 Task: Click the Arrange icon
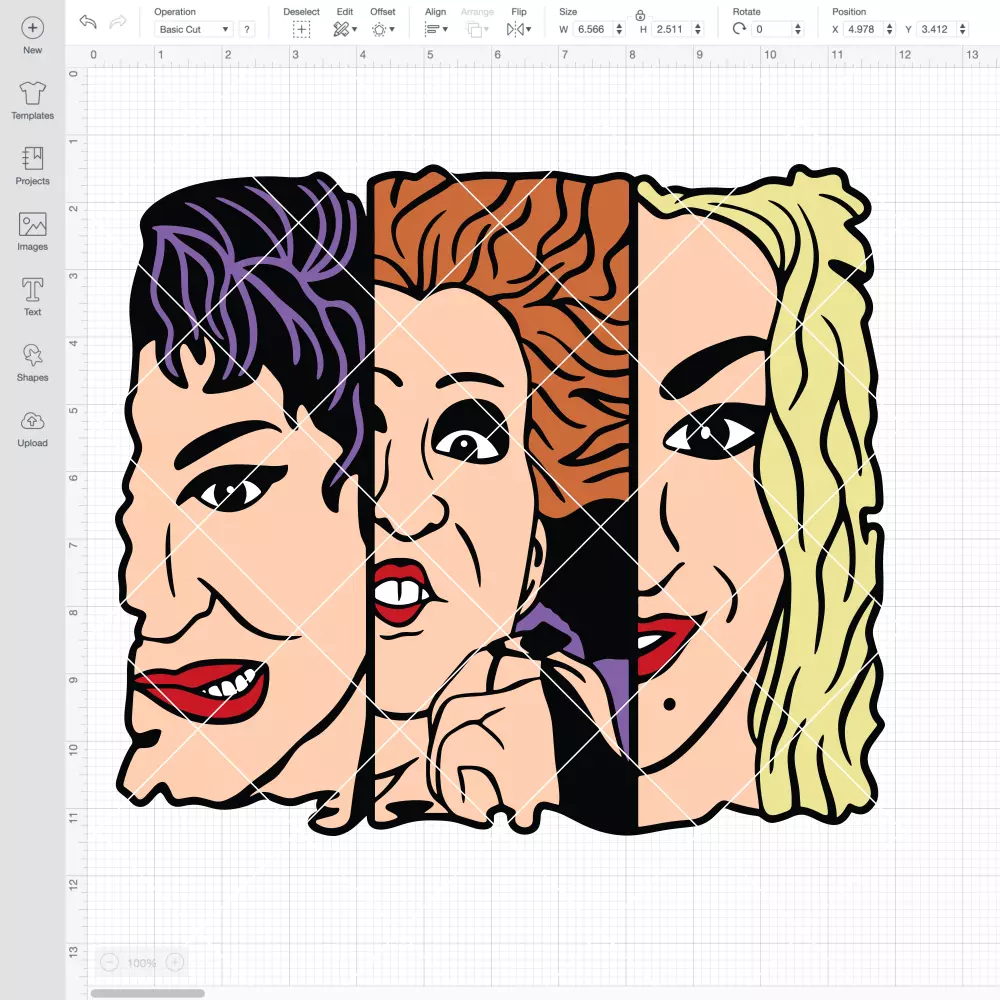(x=474, y=29)
